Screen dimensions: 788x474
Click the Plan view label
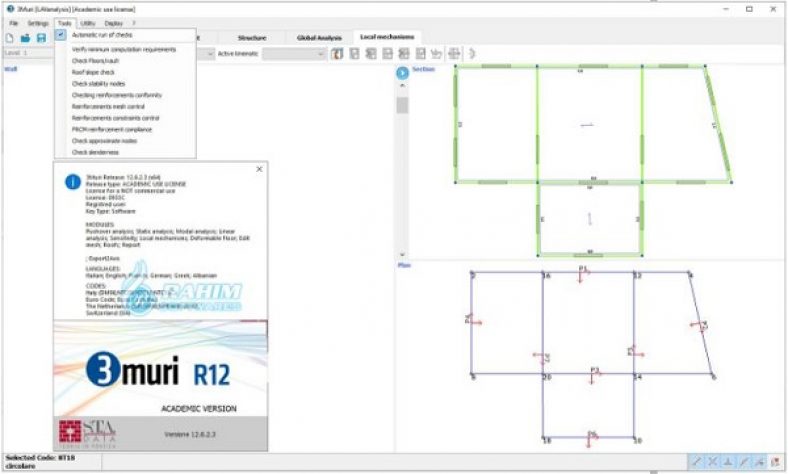tap(404, 265)
